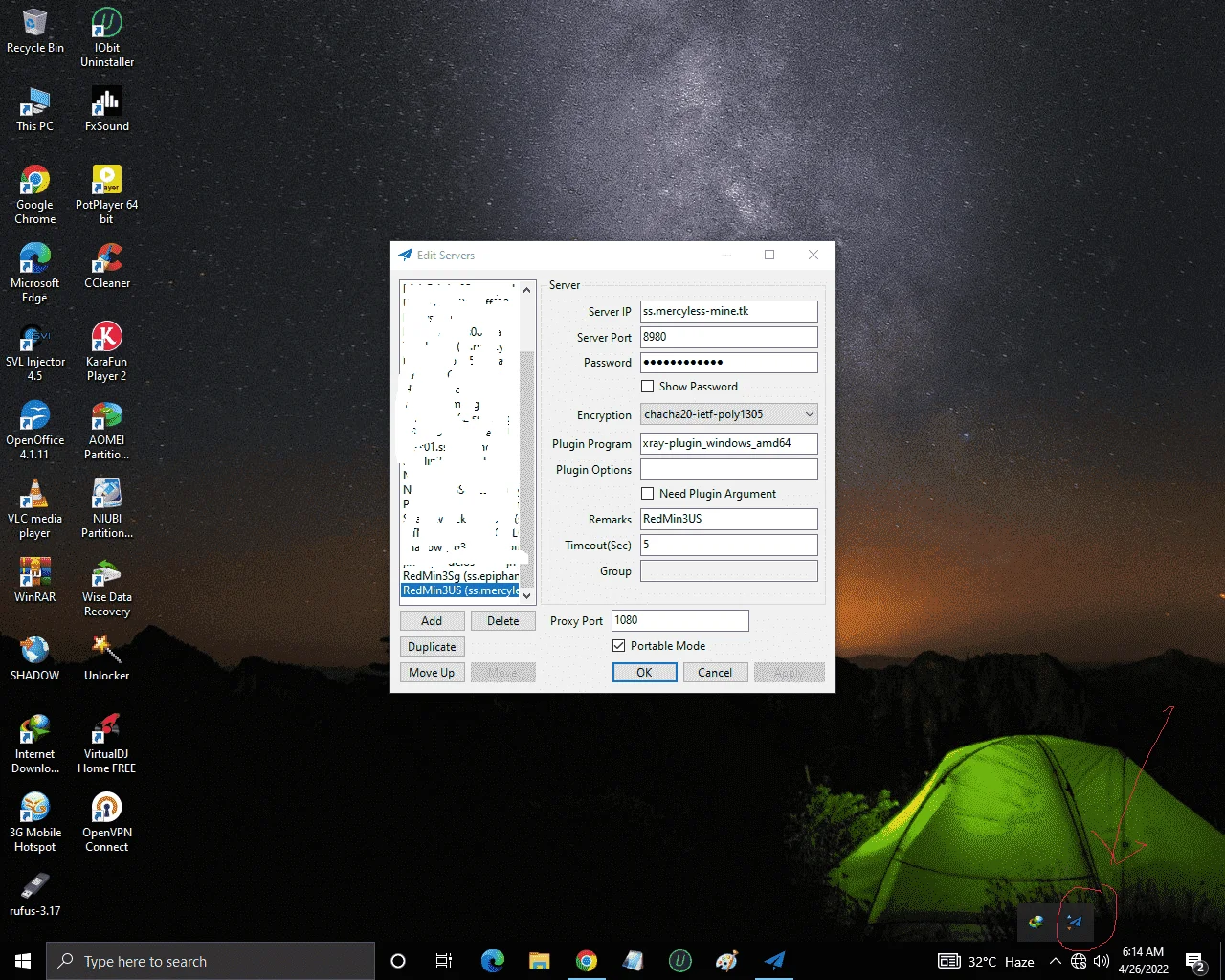Screen dimensions: 1225x980
Task: Click the Password field
Action: pos(729,363)
